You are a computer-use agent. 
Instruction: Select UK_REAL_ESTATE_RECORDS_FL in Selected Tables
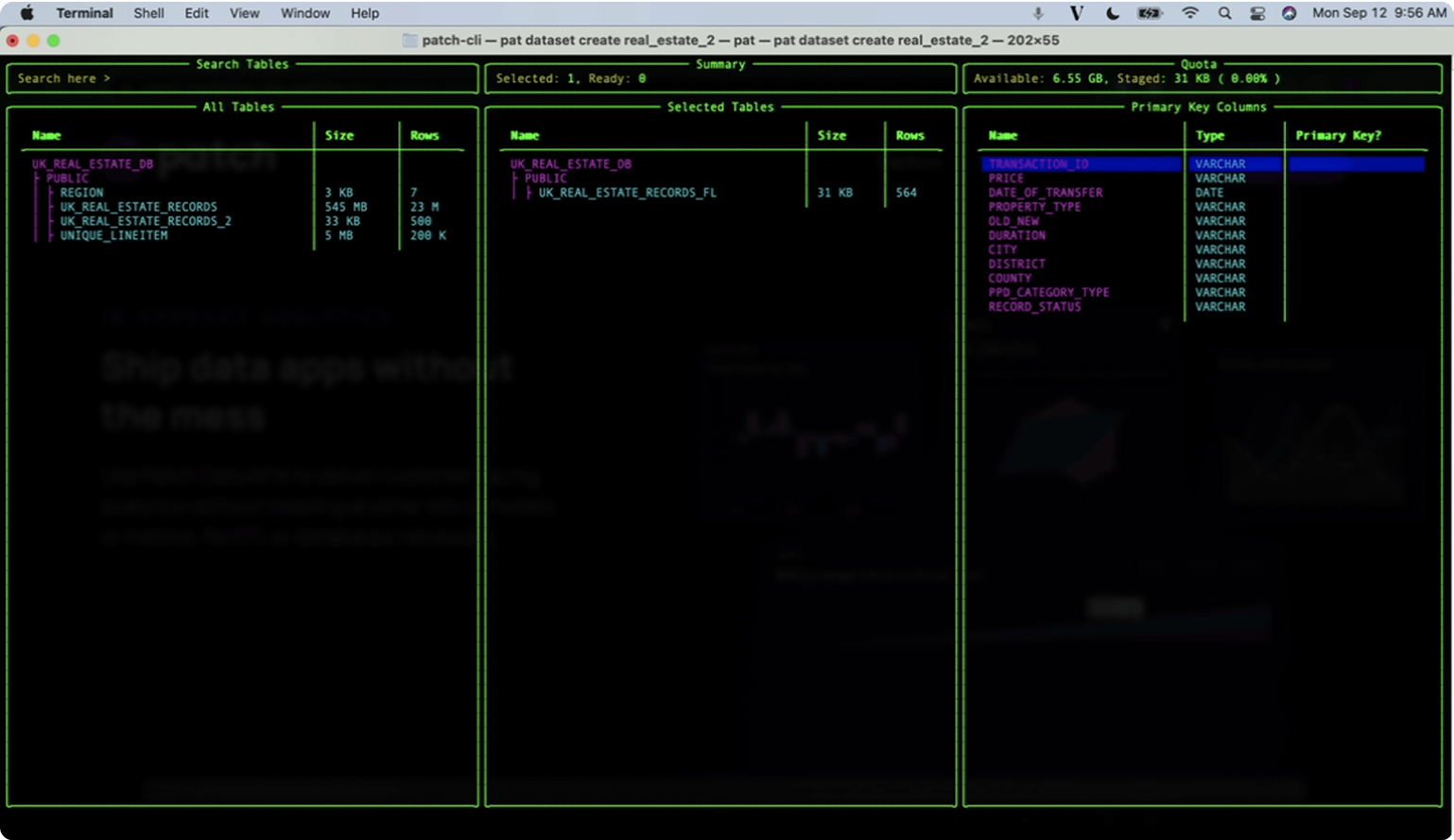628,192
